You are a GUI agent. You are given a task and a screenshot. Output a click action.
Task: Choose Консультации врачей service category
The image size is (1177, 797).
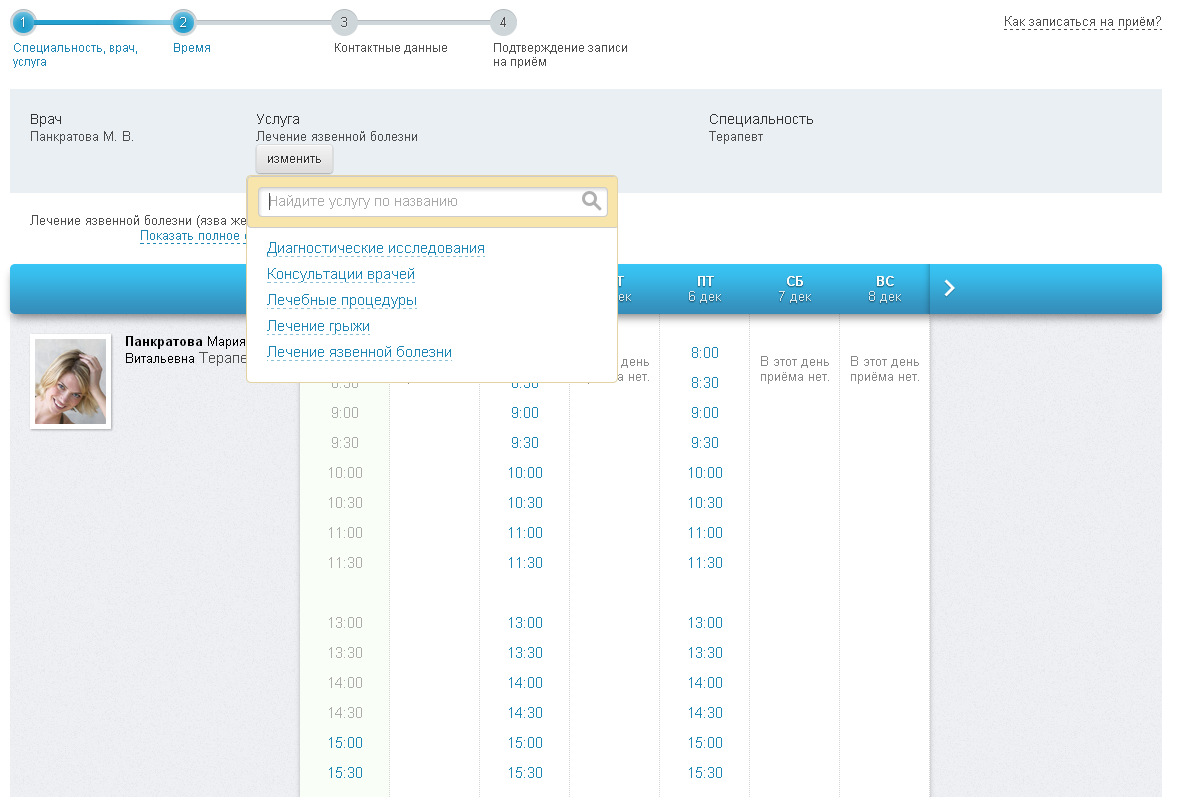tap(340, 274)
